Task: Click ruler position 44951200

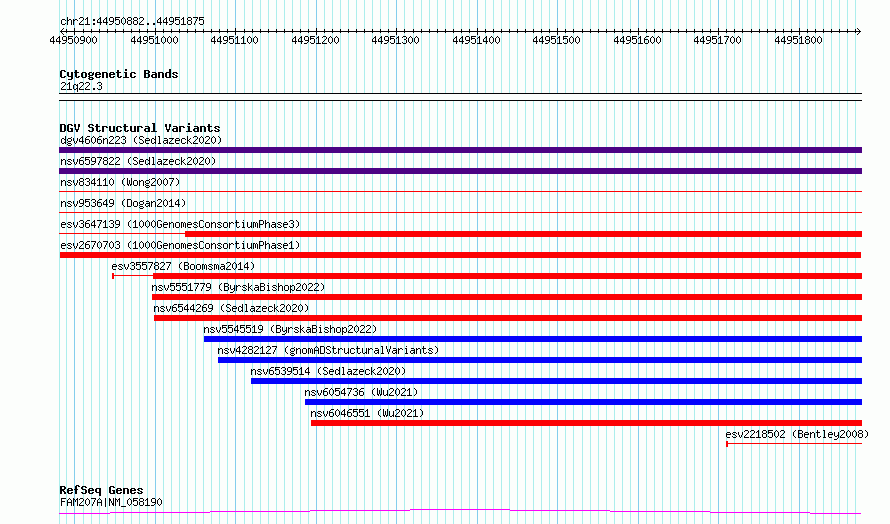Action: 315,40
